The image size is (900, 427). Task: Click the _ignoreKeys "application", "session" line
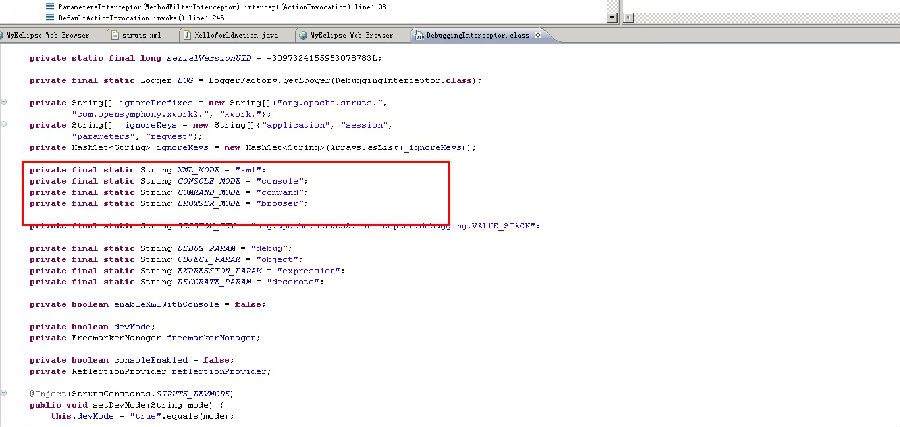click(x=210, y=125)
